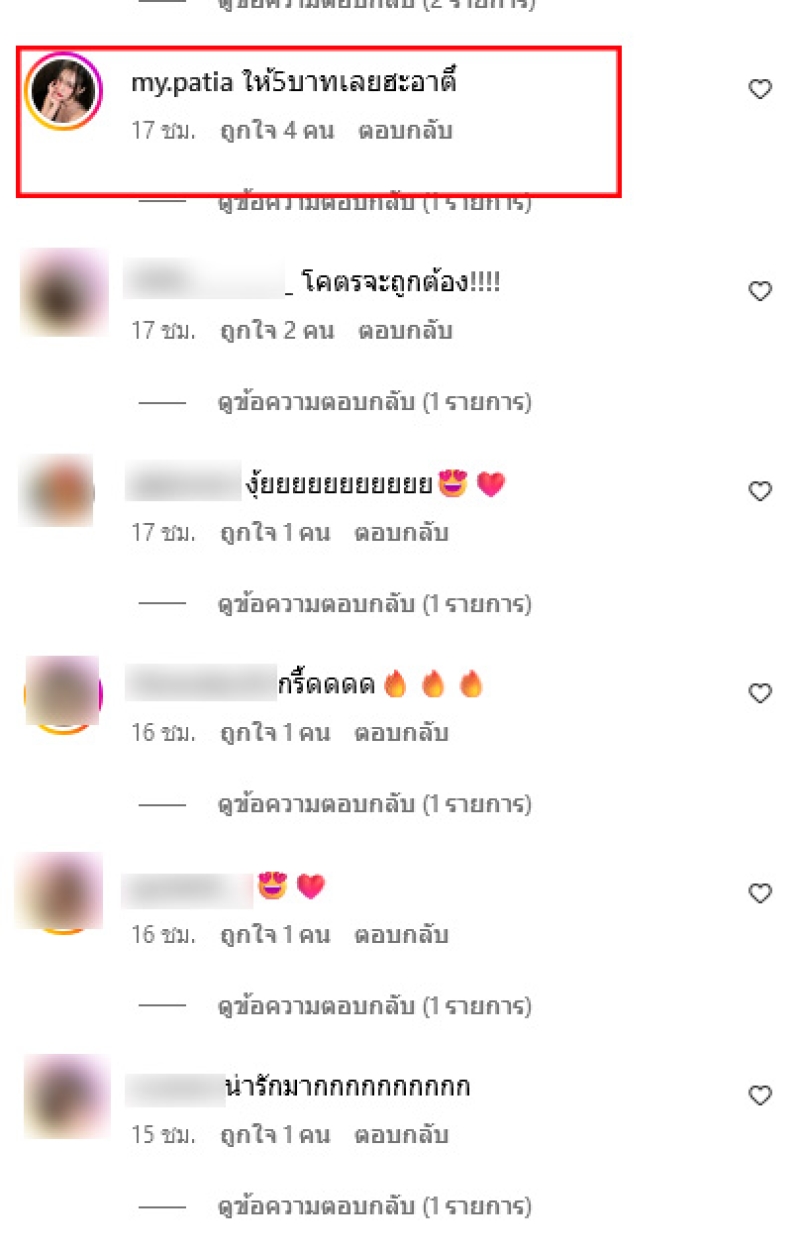
Task: Open avatar of the งุ้ยยยยย commenter
Action: [x=57, y=491]
